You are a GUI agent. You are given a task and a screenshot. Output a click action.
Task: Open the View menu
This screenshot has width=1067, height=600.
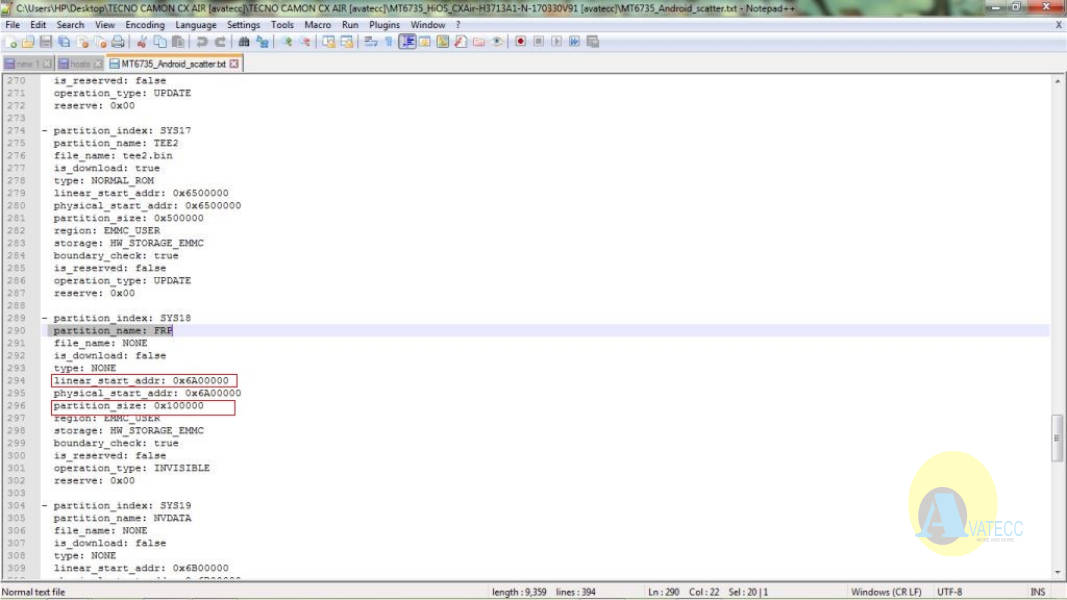105,24
